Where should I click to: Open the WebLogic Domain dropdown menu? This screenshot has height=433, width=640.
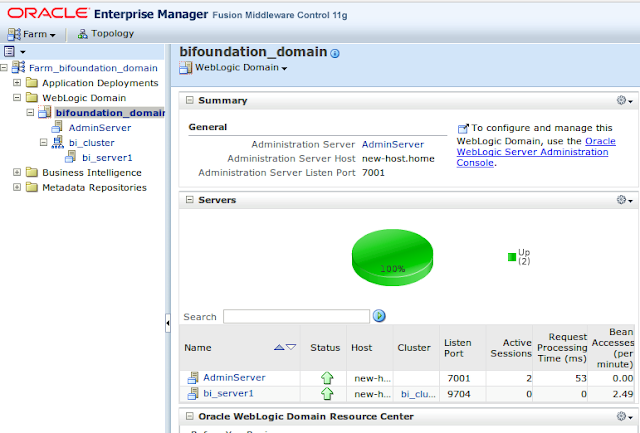tap(233, 68)
